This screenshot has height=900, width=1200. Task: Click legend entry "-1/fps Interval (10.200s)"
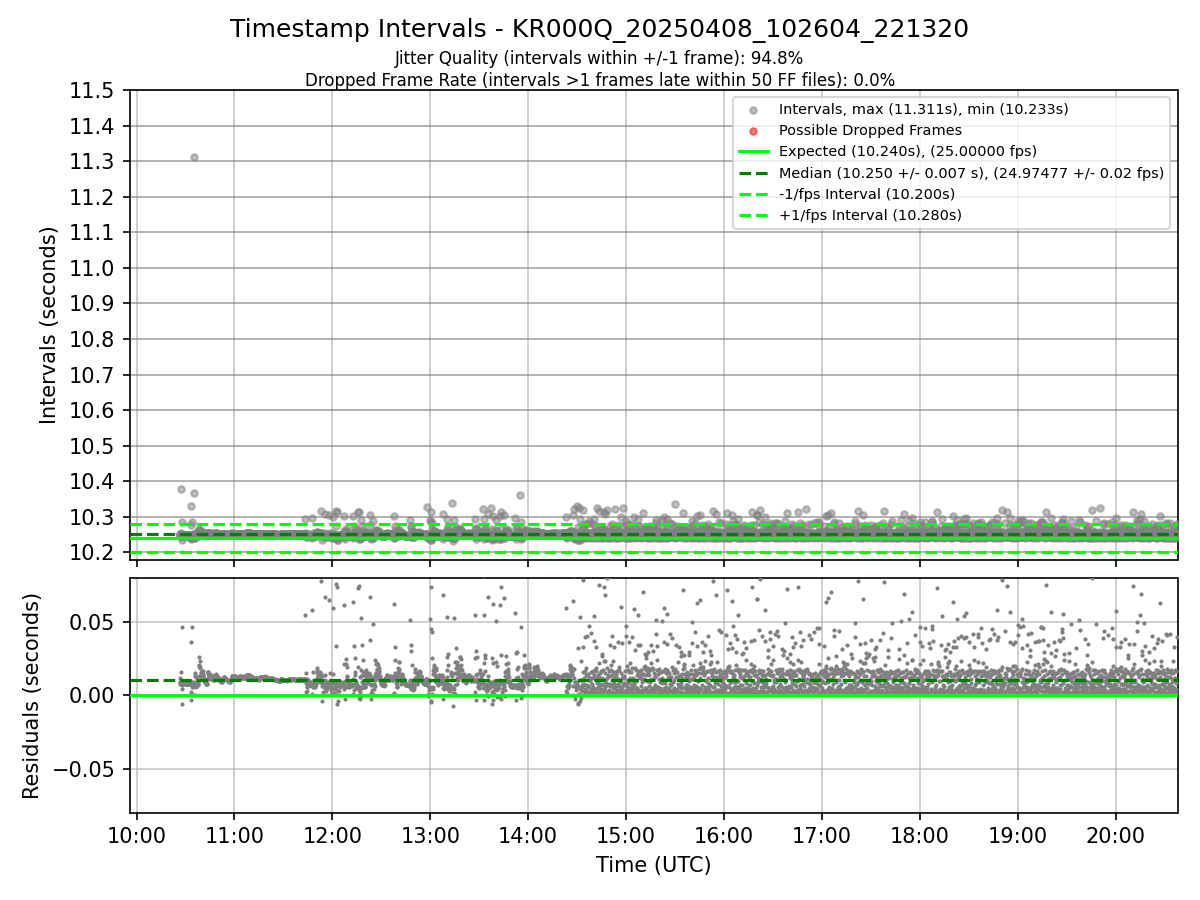coord(866,194)
